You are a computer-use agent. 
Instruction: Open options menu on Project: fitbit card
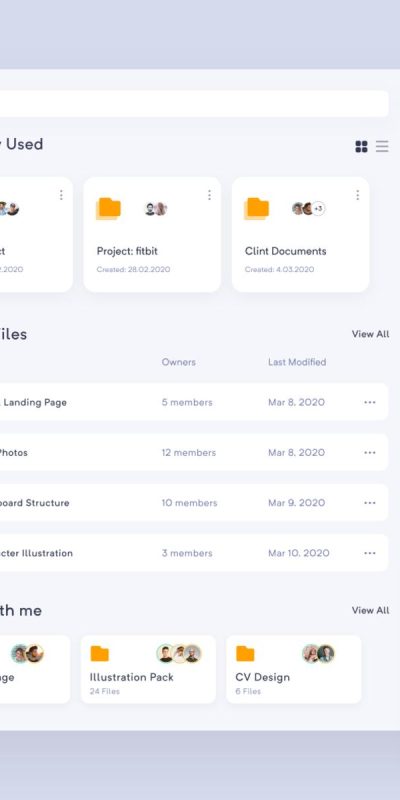point(209,195)
